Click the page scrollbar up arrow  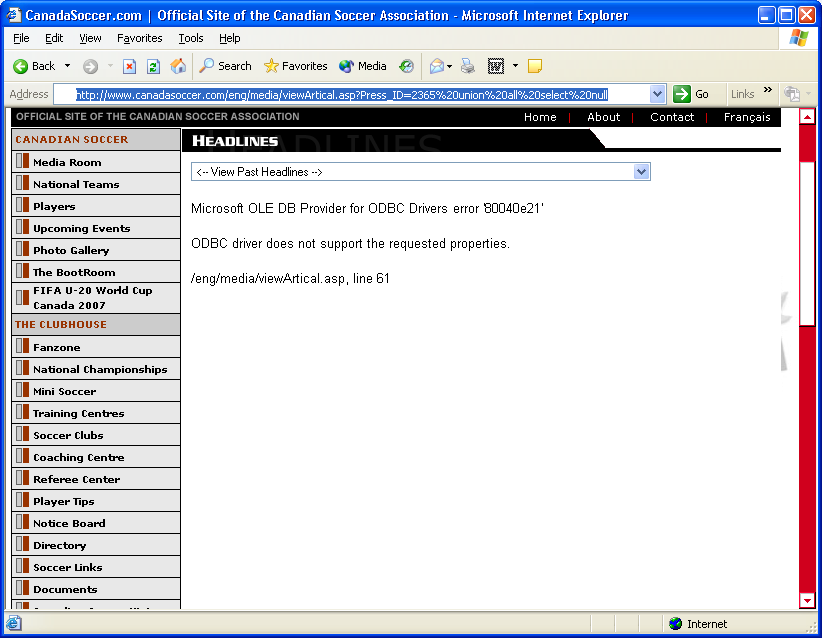pos(807,116)
